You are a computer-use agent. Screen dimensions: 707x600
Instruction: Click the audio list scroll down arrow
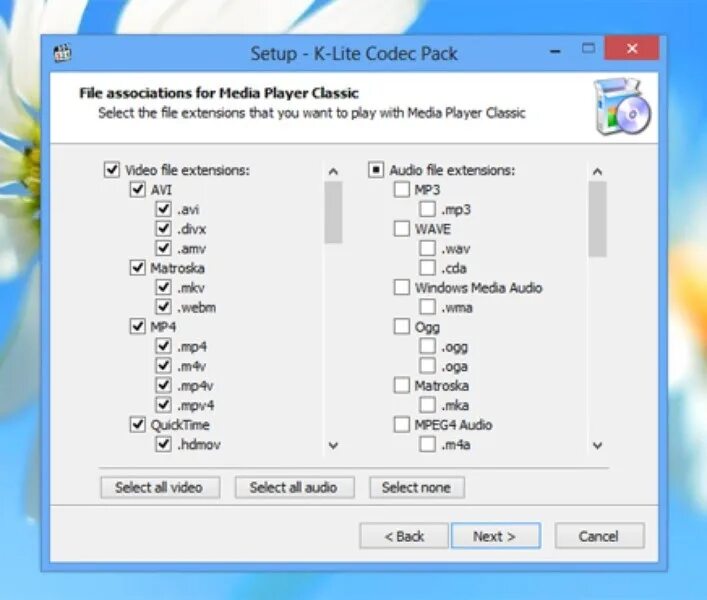point(597,445)
